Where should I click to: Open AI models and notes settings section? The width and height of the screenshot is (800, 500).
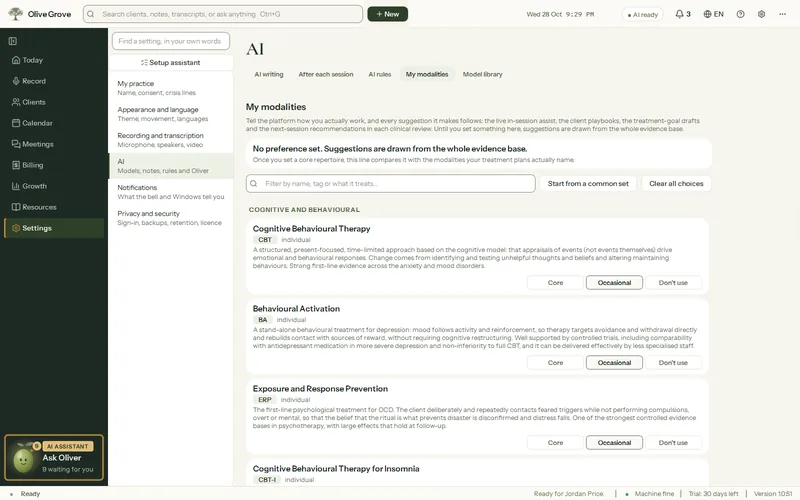coord(171,166)
